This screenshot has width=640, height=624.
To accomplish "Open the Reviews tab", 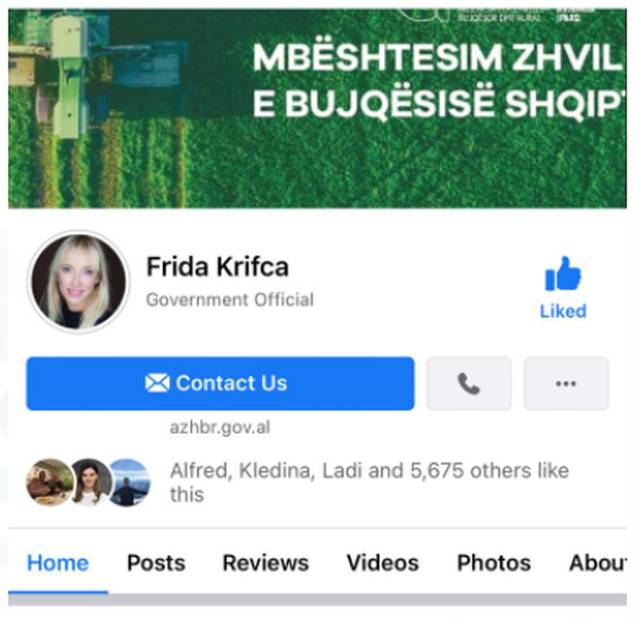I will click(x=266, y=563).
